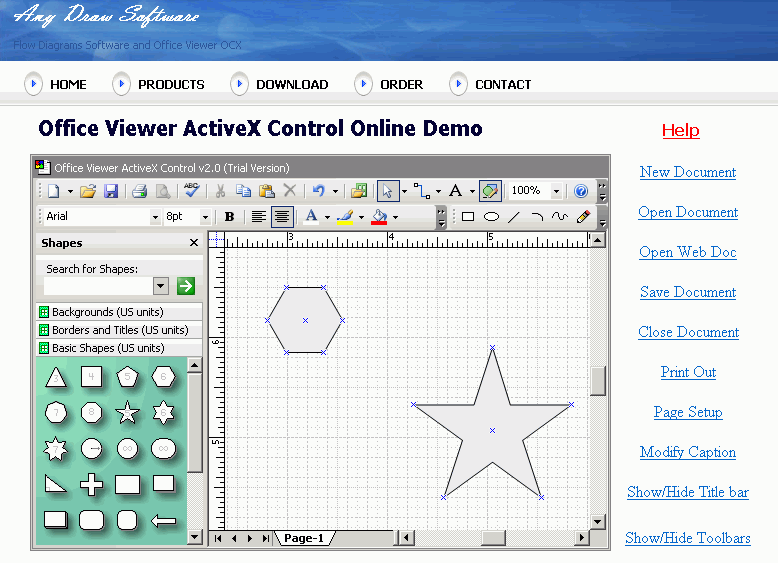Toggle the Shapes window button

tap(490, 191)
